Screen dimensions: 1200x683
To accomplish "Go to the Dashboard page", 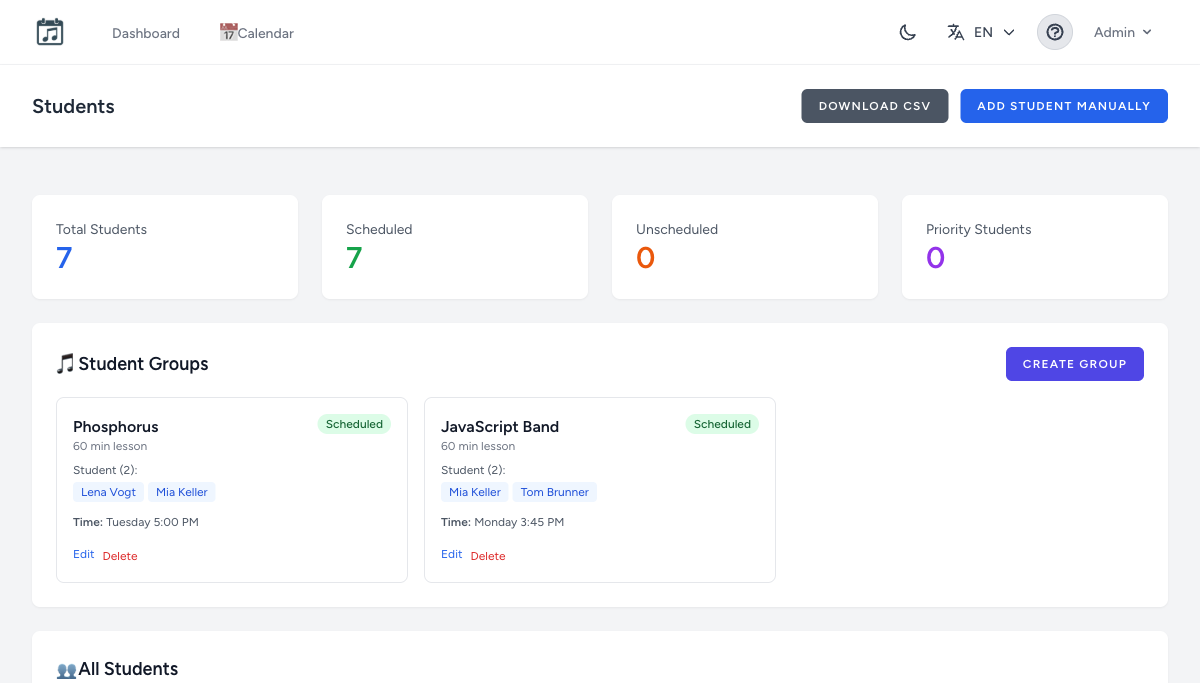I will coord(146,33).
